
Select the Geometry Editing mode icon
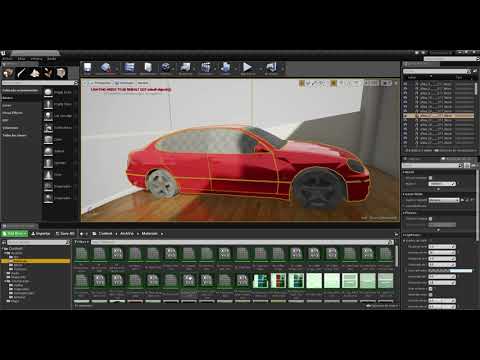click(61, 73)
